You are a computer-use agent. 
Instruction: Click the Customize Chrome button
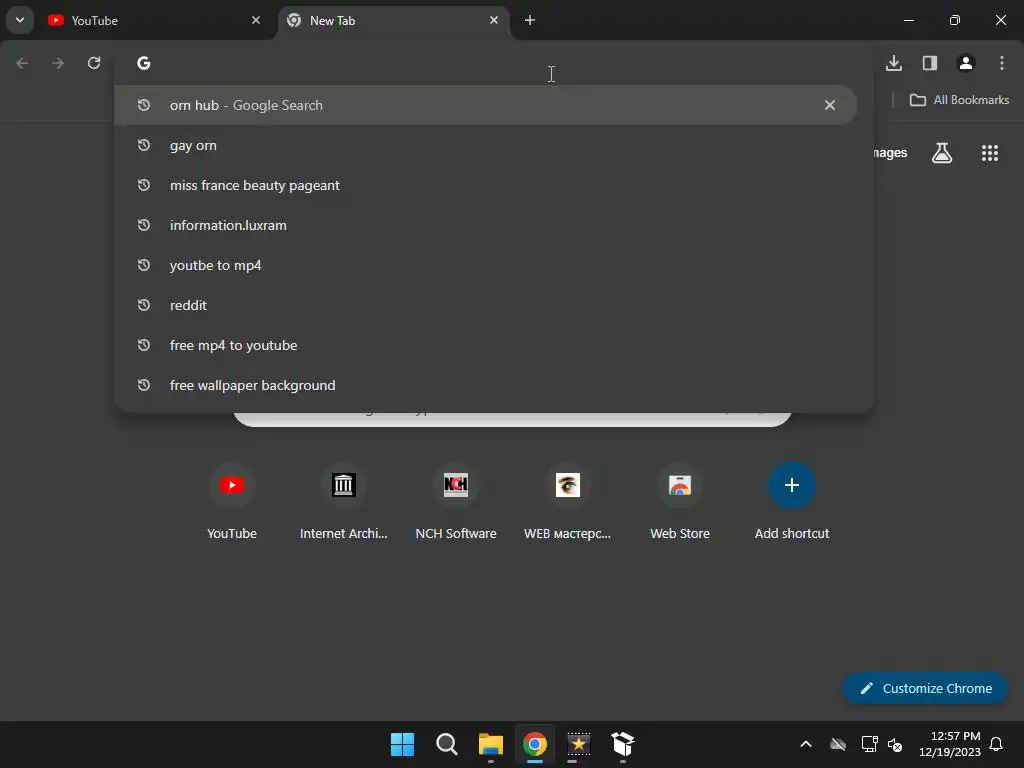click(925, 688)
